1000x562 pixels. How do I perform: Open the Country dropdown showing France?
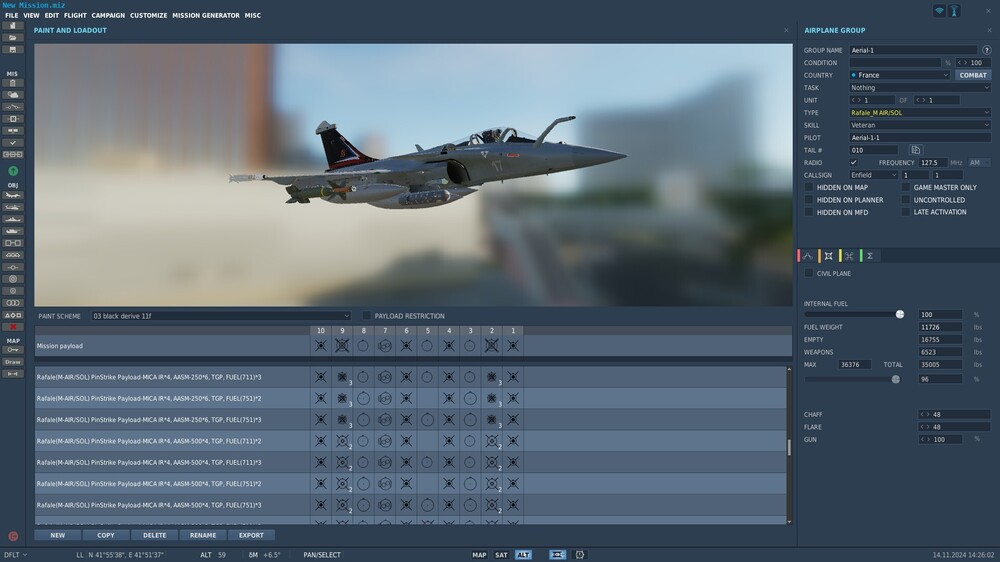(x=900, y=75)
